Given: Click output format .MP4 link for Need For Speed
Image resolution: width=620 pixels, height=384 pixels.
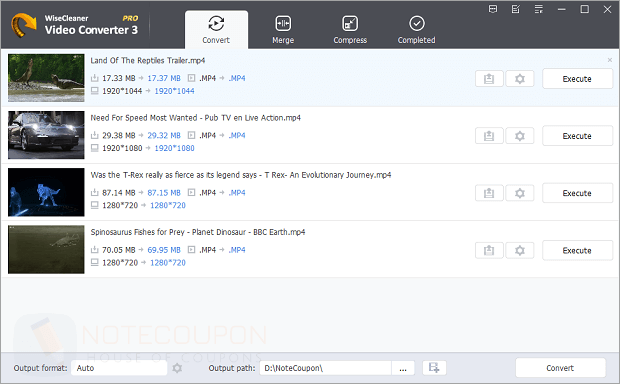Looking at the screenshot, I should coord(237,136).
